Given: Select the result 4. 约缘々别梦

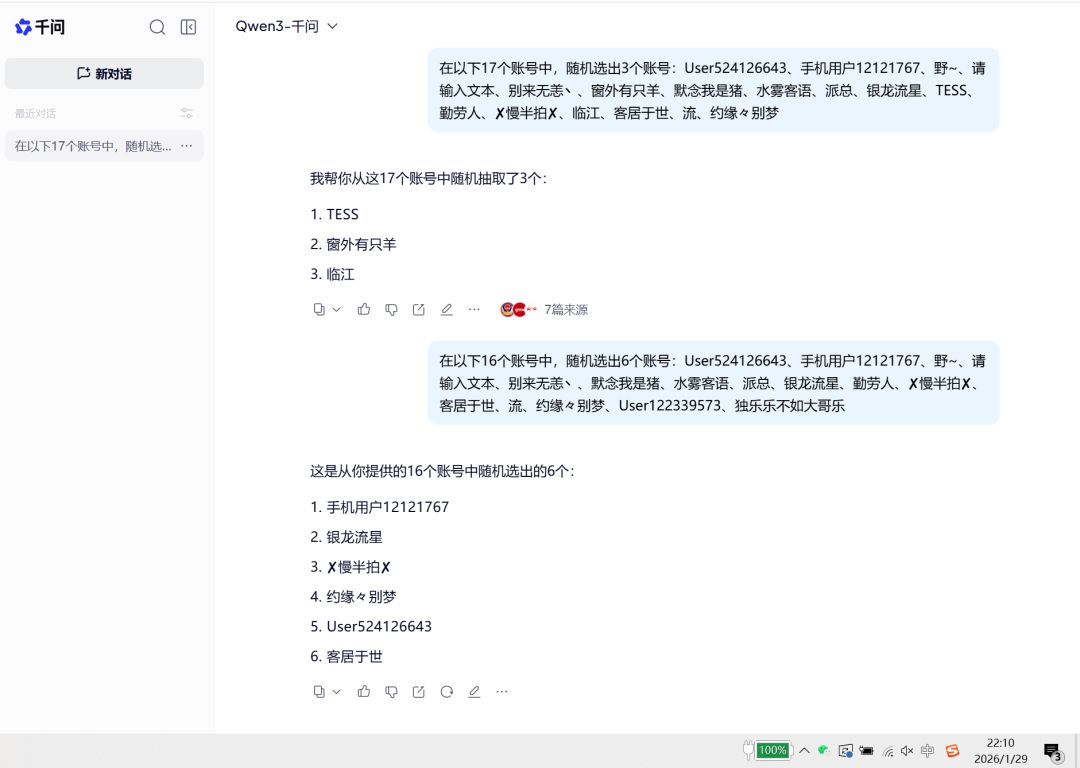Looking at the screenshot, I should pyautogui.click(x=353, y=597).
